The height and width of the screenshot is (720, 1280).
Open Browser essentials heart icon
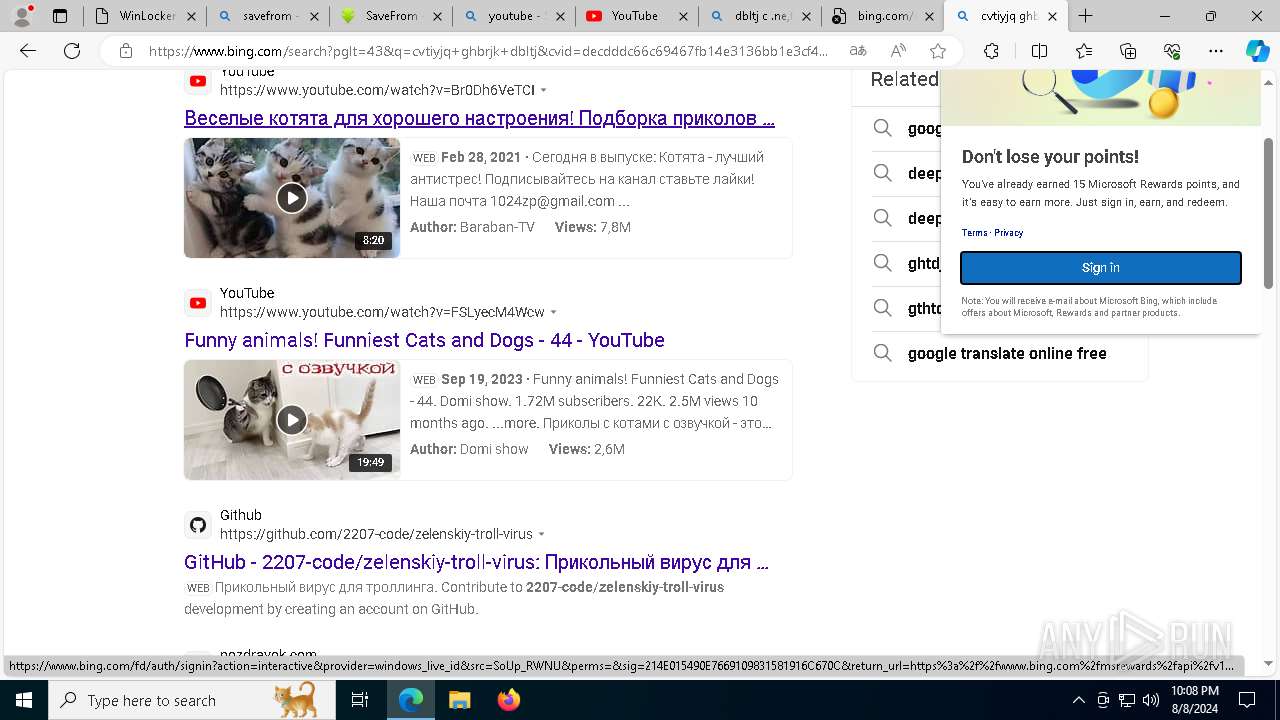click(1172, 51)
